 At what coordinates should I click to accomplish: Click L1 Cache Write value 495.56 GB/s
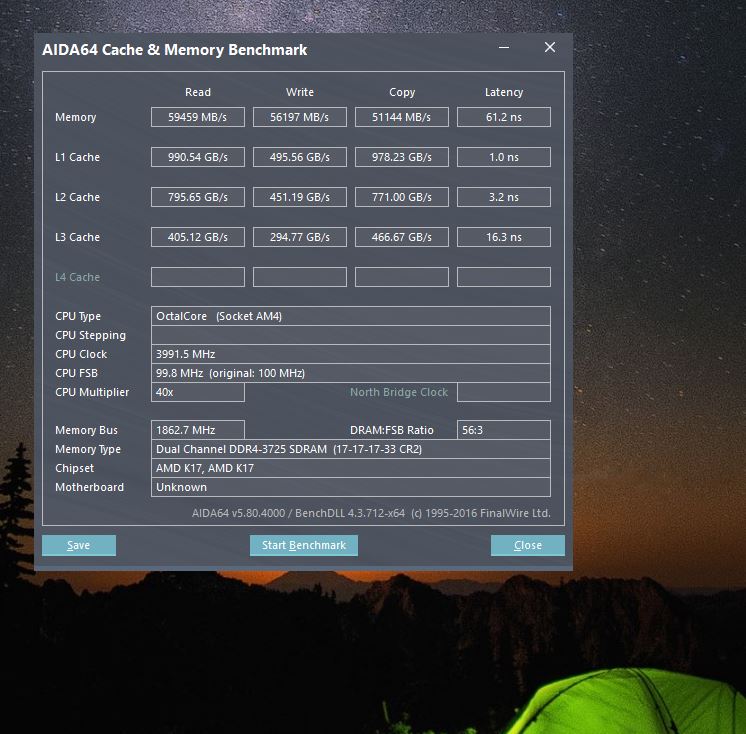coord(300,157)
